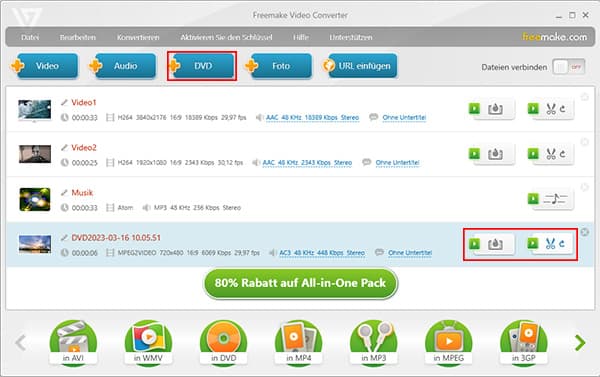
Task: Open the audio editor for Musik
Action: click(551, 199)
